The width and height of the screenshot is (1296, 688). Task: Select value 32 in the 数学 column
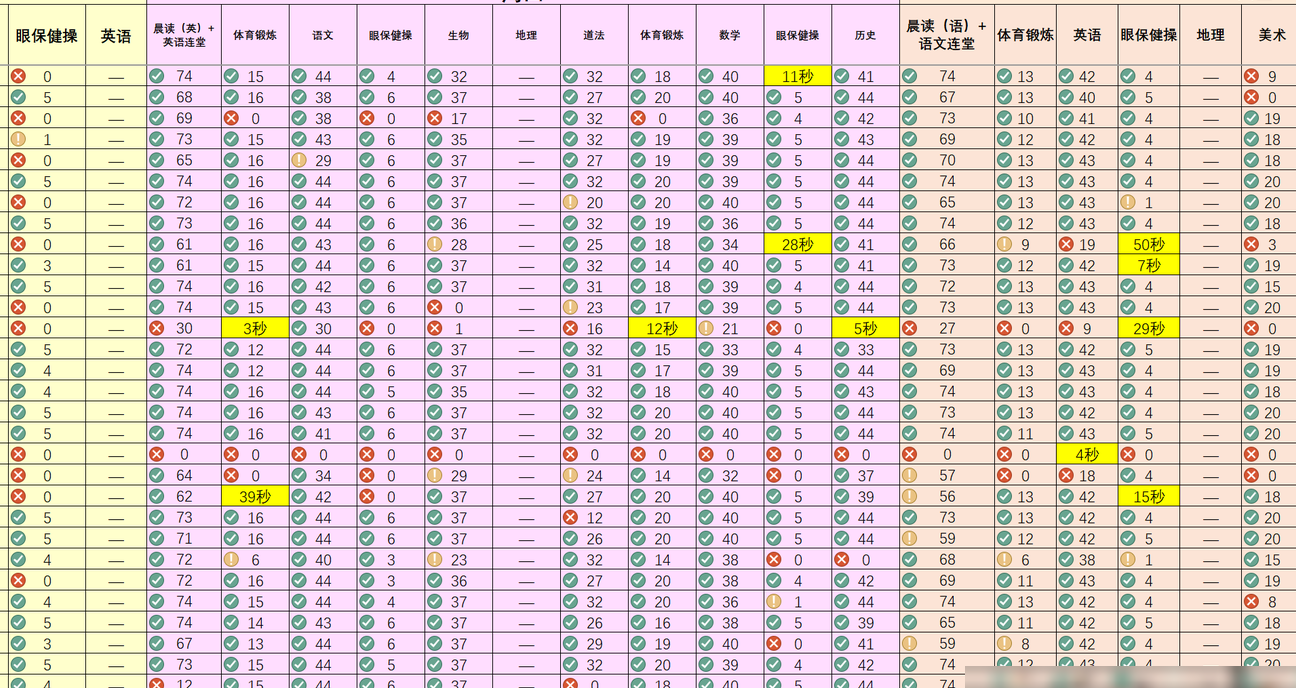coord(730,475)
